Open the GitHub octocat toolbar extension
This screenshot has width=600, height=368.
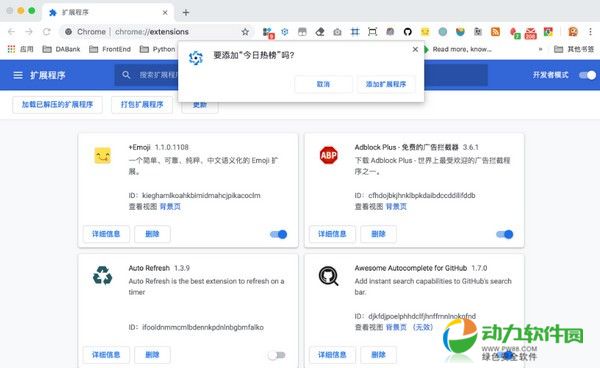tap(408, 32)
